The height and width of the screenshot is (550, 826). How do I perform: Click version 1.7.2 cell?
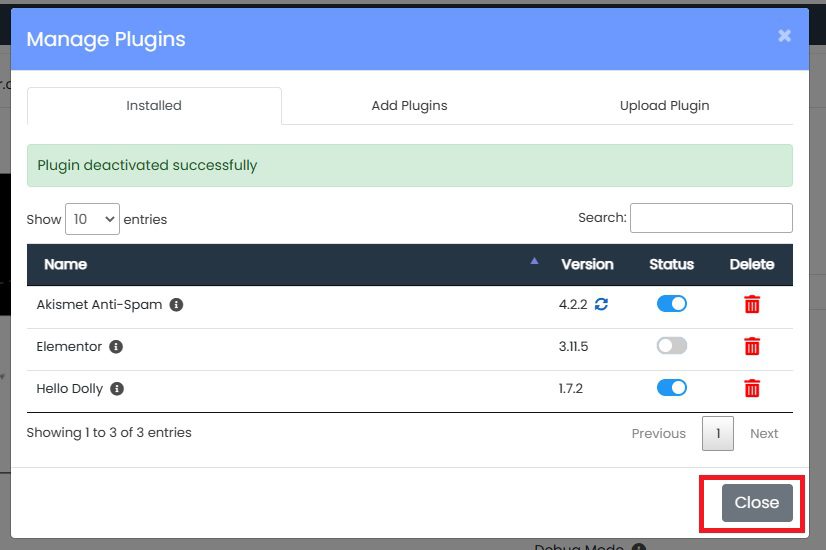(571, 389)
